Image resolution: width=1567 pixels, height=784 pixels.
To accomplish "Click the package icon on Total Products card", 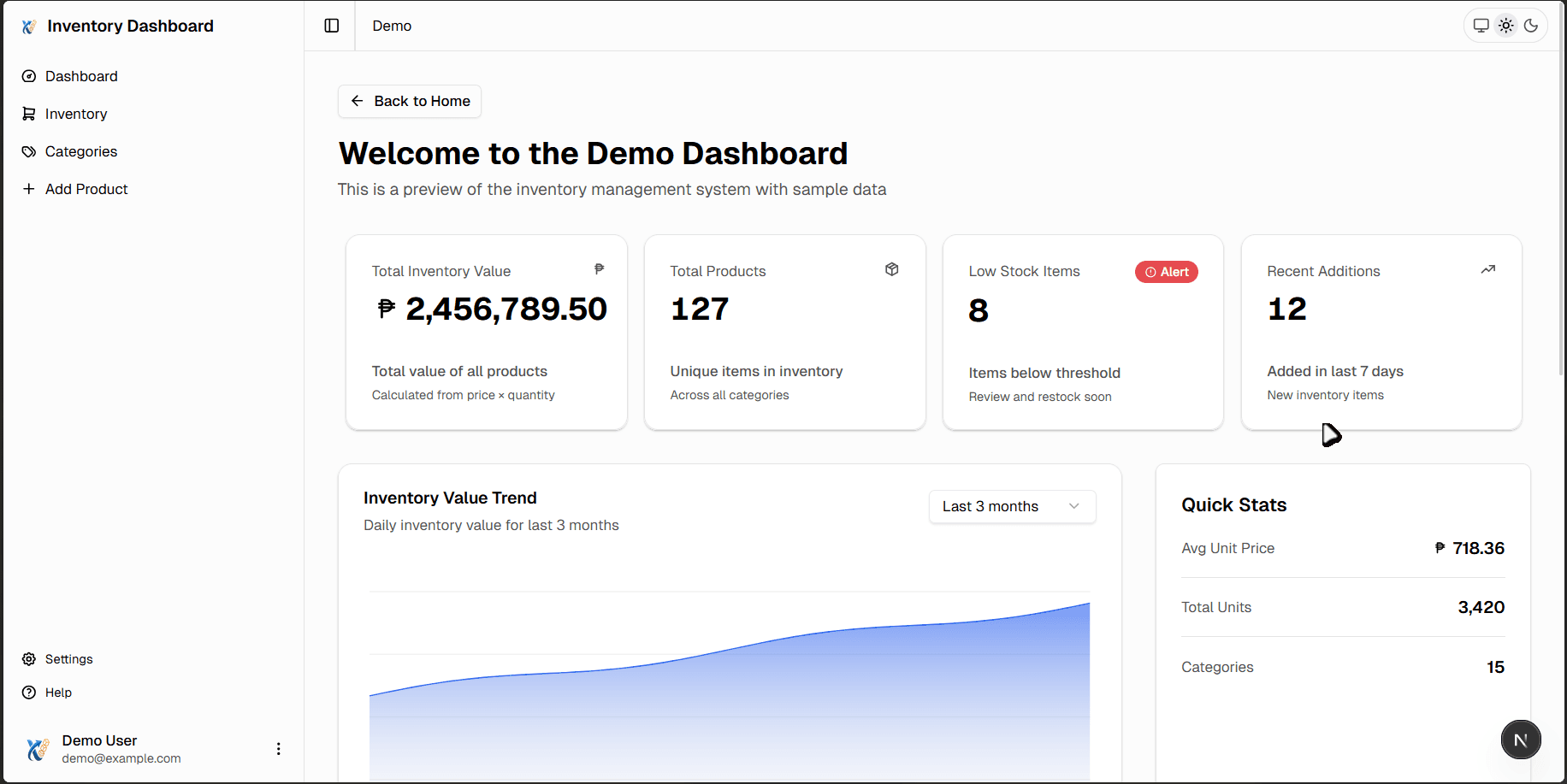I will (891, 268).
